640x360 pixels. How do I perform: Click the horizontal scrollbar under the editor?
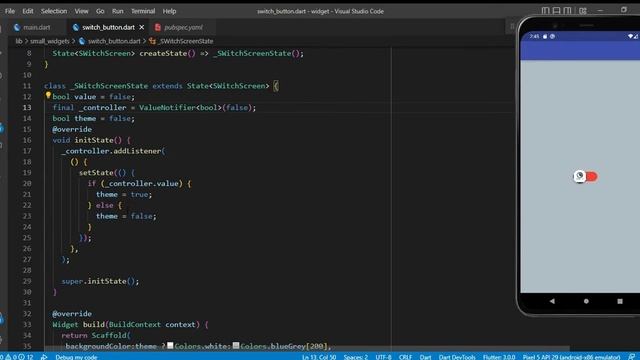(306, 349)
